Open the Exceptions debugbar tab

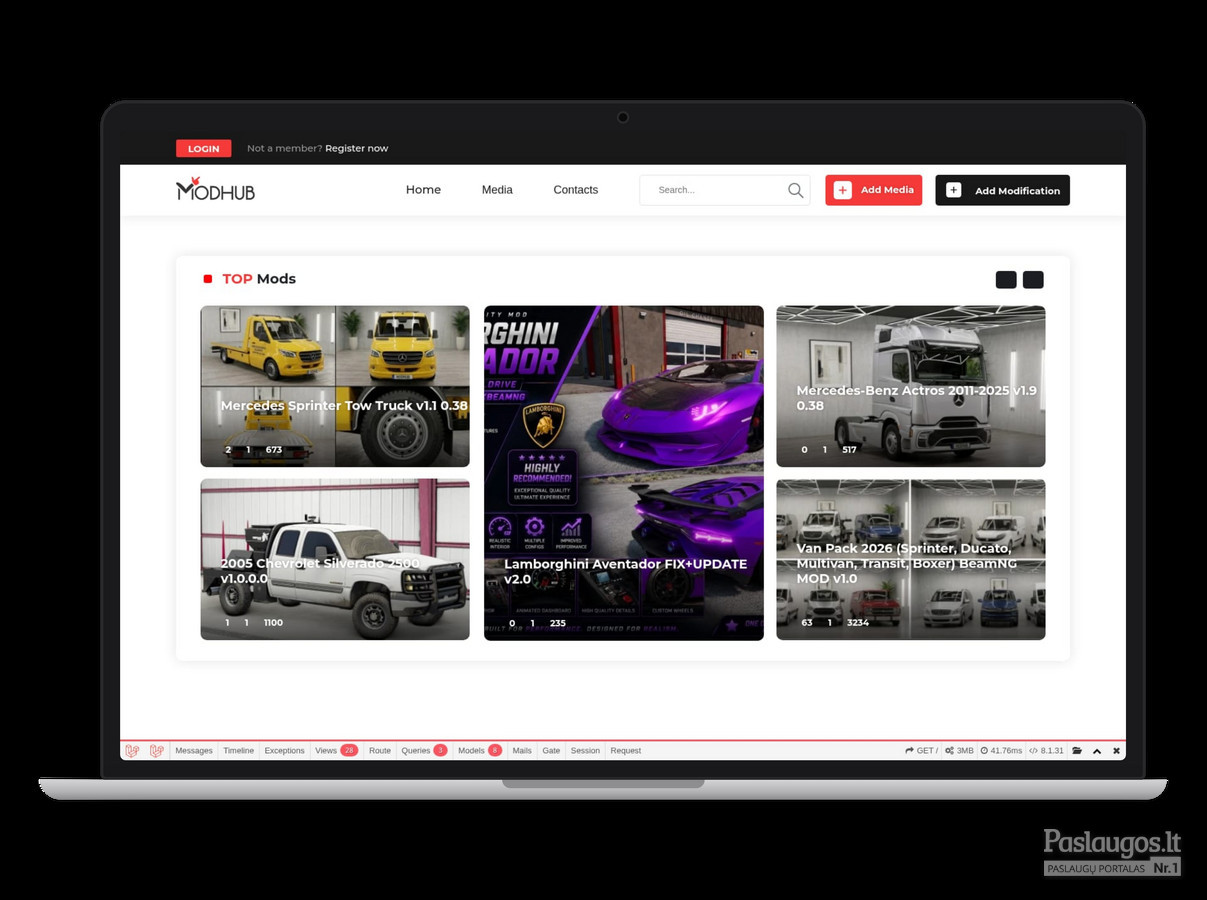coord(284,751)
